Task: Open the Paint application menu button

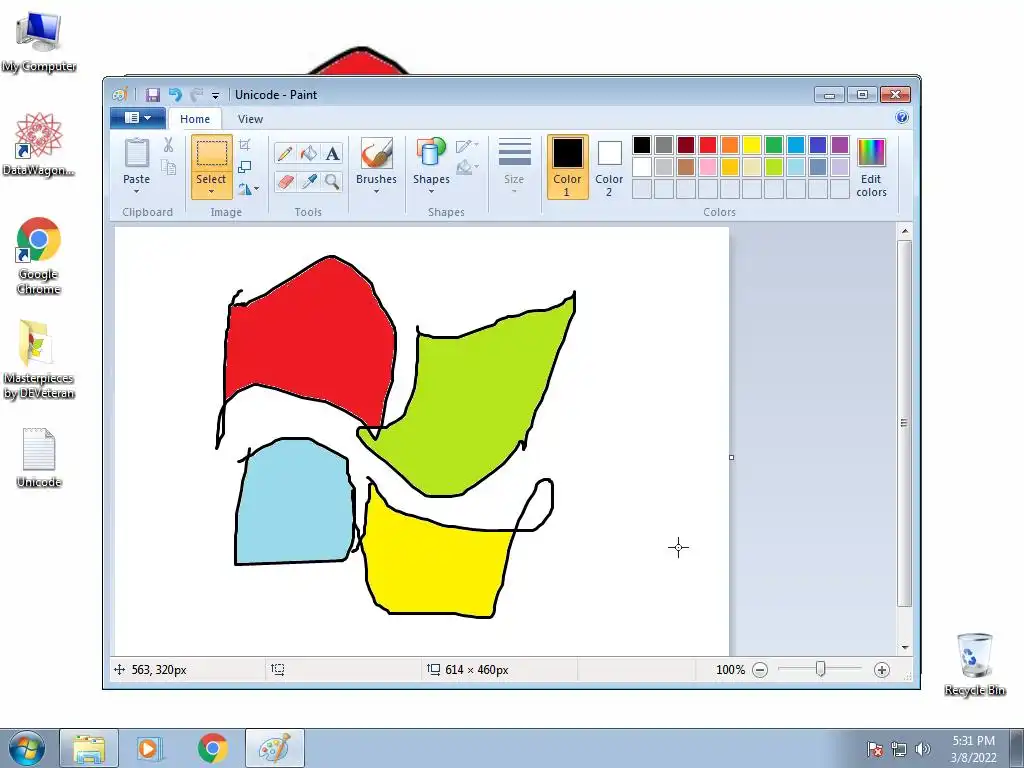Action: [x=138, y=118]
